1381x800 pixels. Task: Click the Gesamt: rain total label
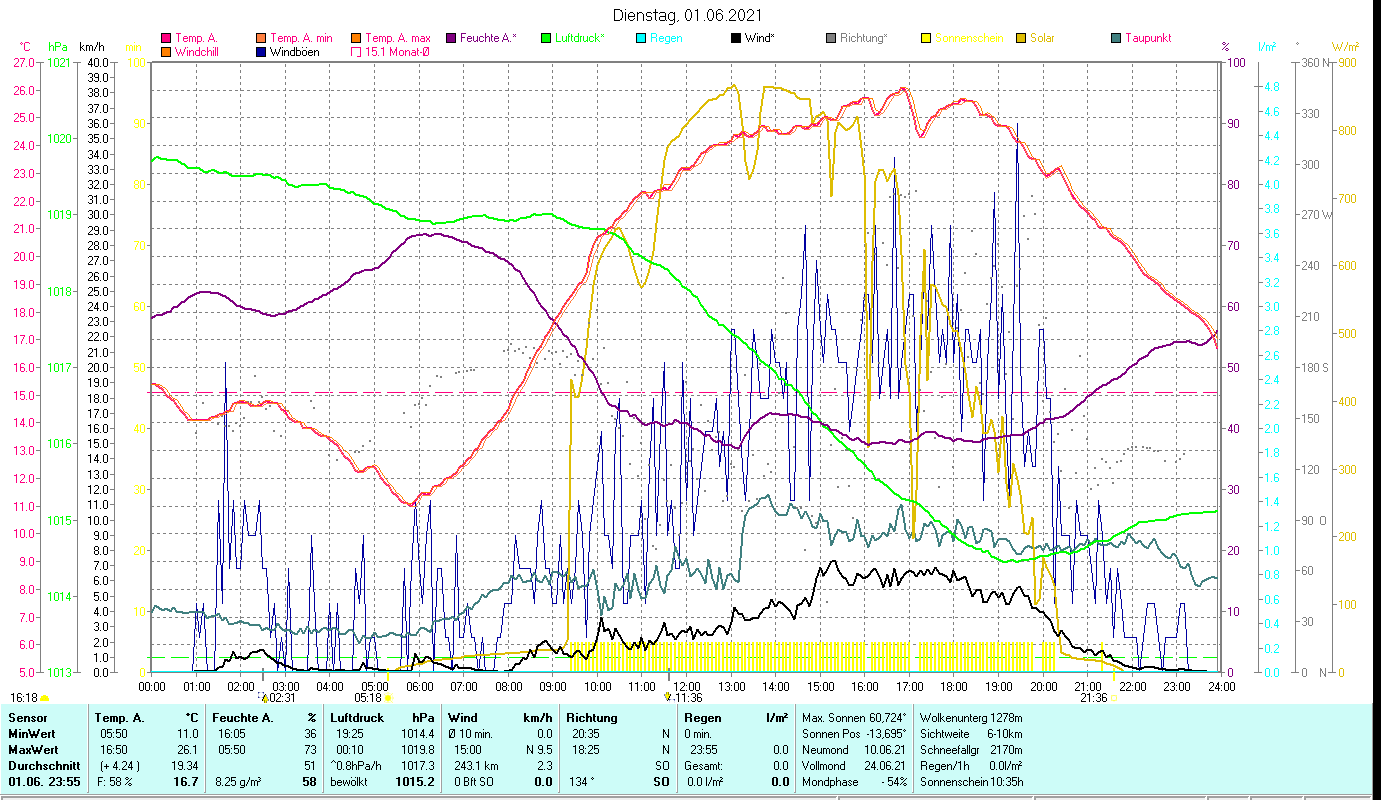[x=705, y=765]
